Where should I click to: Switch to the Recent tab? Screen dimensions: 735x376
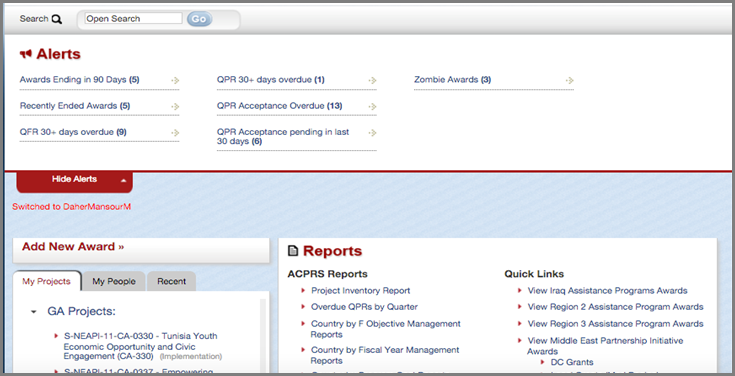point(172,281)
